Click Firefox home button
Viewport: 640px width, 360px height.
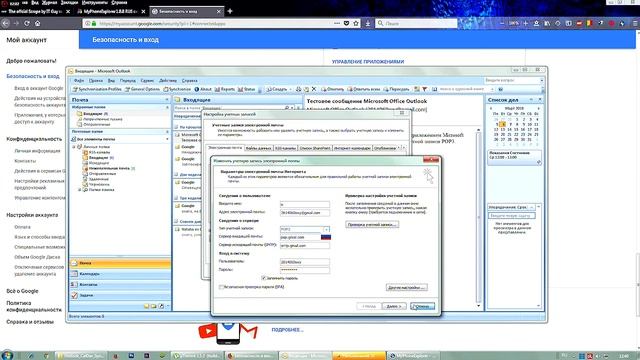pyautogui.click(x=38, y=23)
